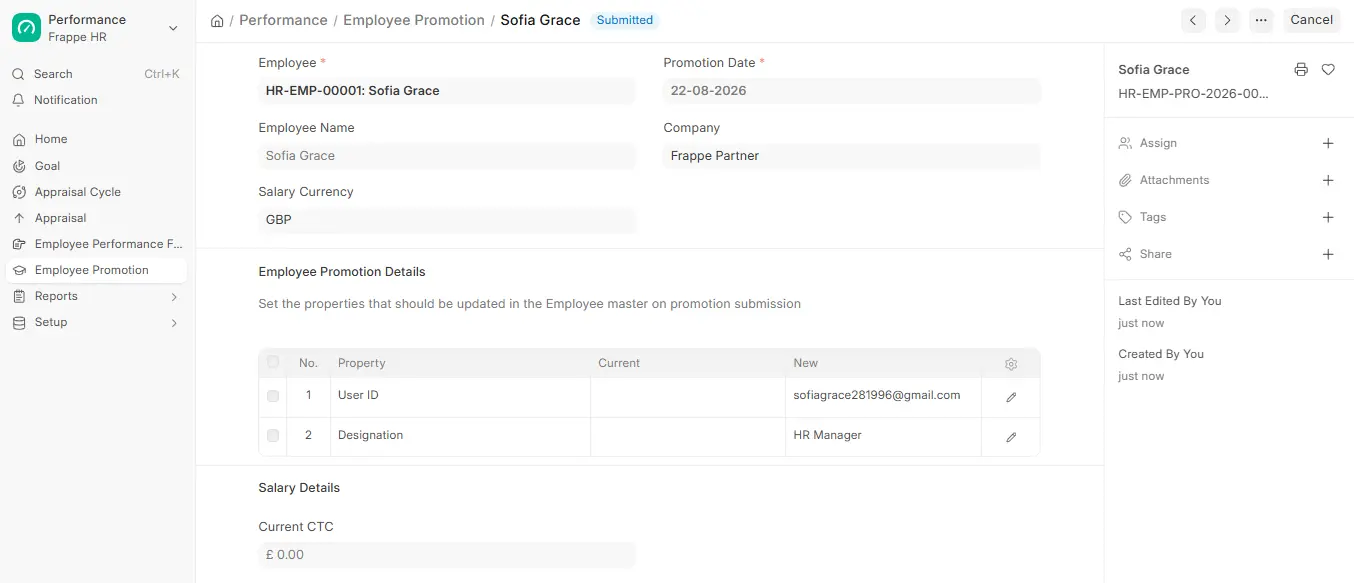Open the Performance workspace switcher chevron
The height and width of the screenshot is (583, 1354).
click(x=173, y=28)
